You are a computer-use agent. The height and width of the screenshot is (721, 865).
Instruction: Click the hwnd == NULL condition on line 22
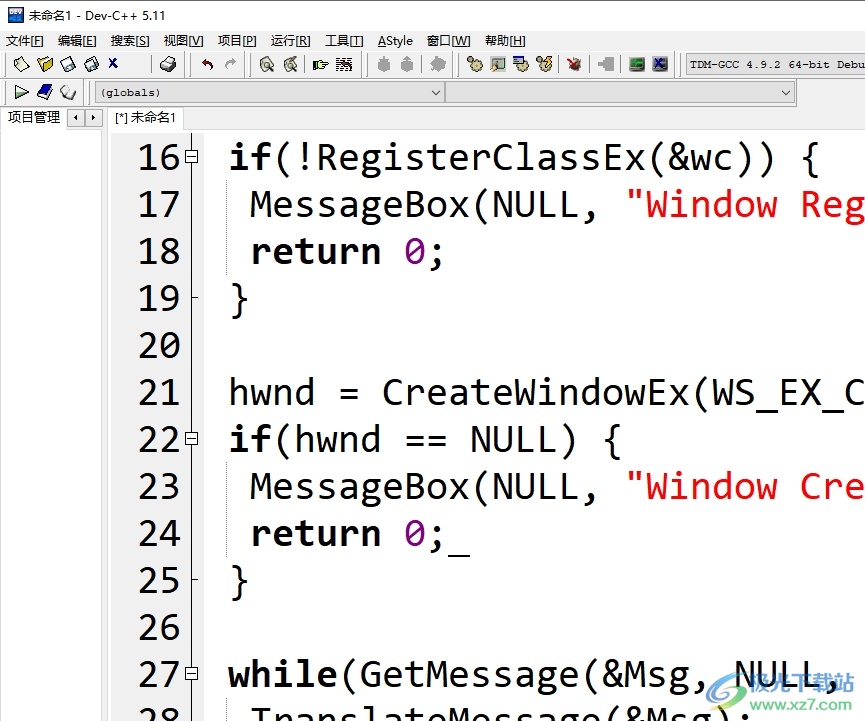tap(426, 440)
